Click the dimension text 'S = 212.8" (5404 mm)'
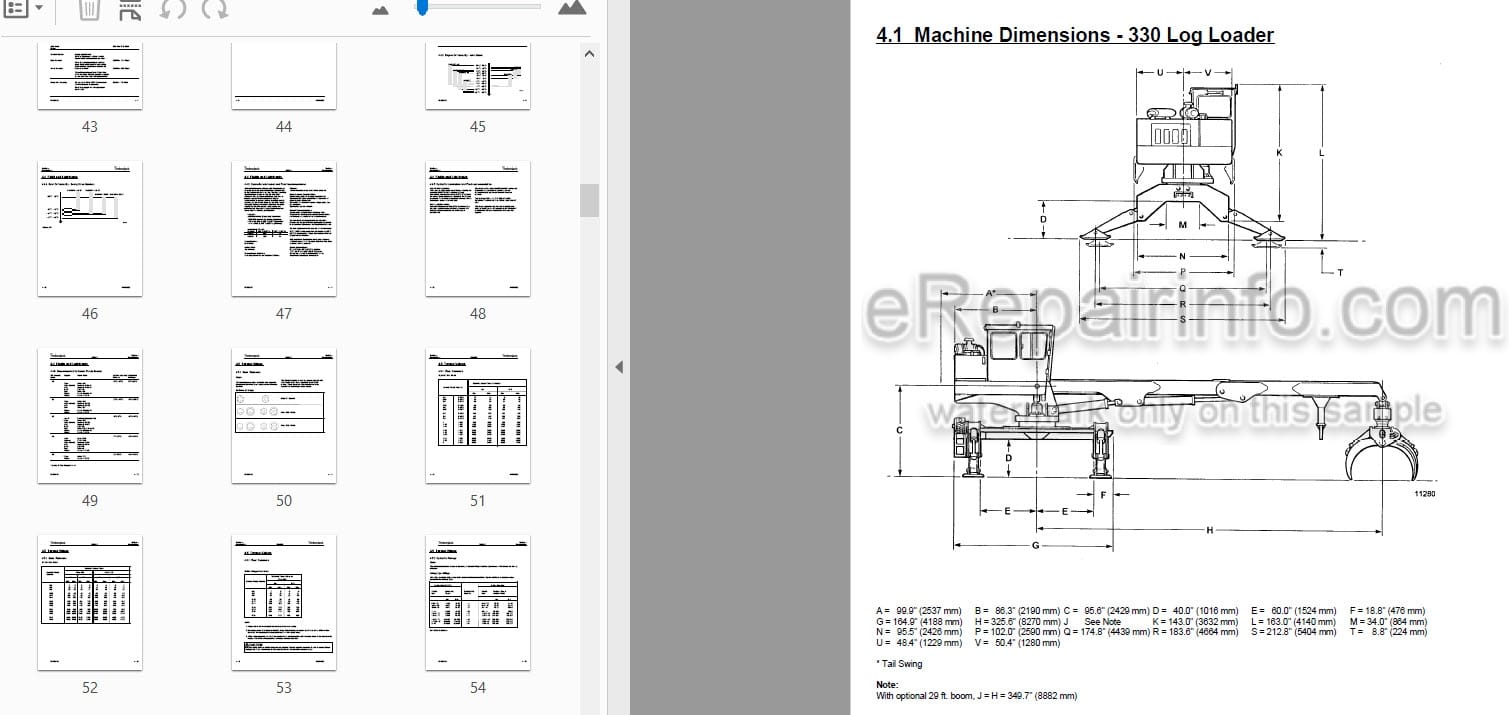 click(1295, 632)
